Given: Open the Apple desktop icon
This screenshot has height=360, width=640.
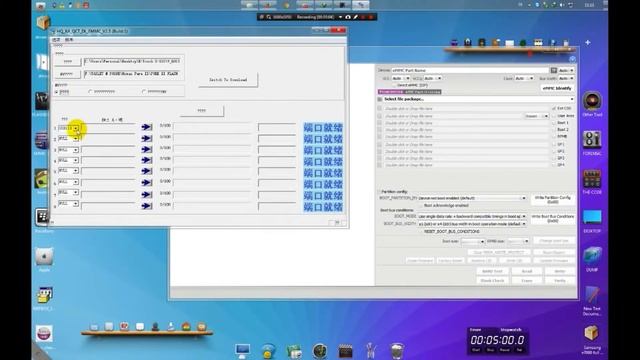Looking at the screenshot, I should click(x=44, y=256).
